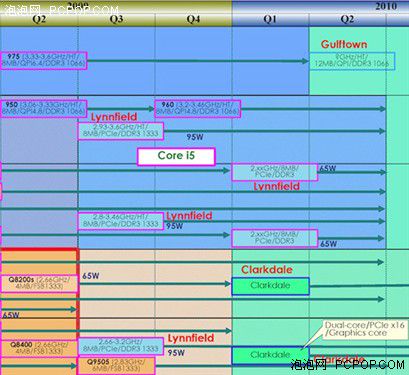Select the 975 processor spec box

pyautogui.click(x=44, y=61)
